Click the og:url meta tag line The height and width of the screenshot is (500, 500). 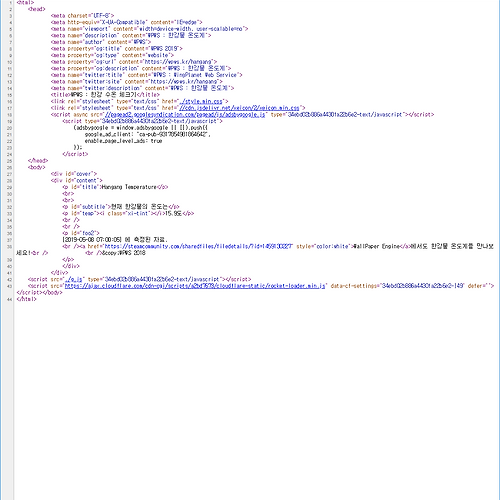tap(134, 62)
